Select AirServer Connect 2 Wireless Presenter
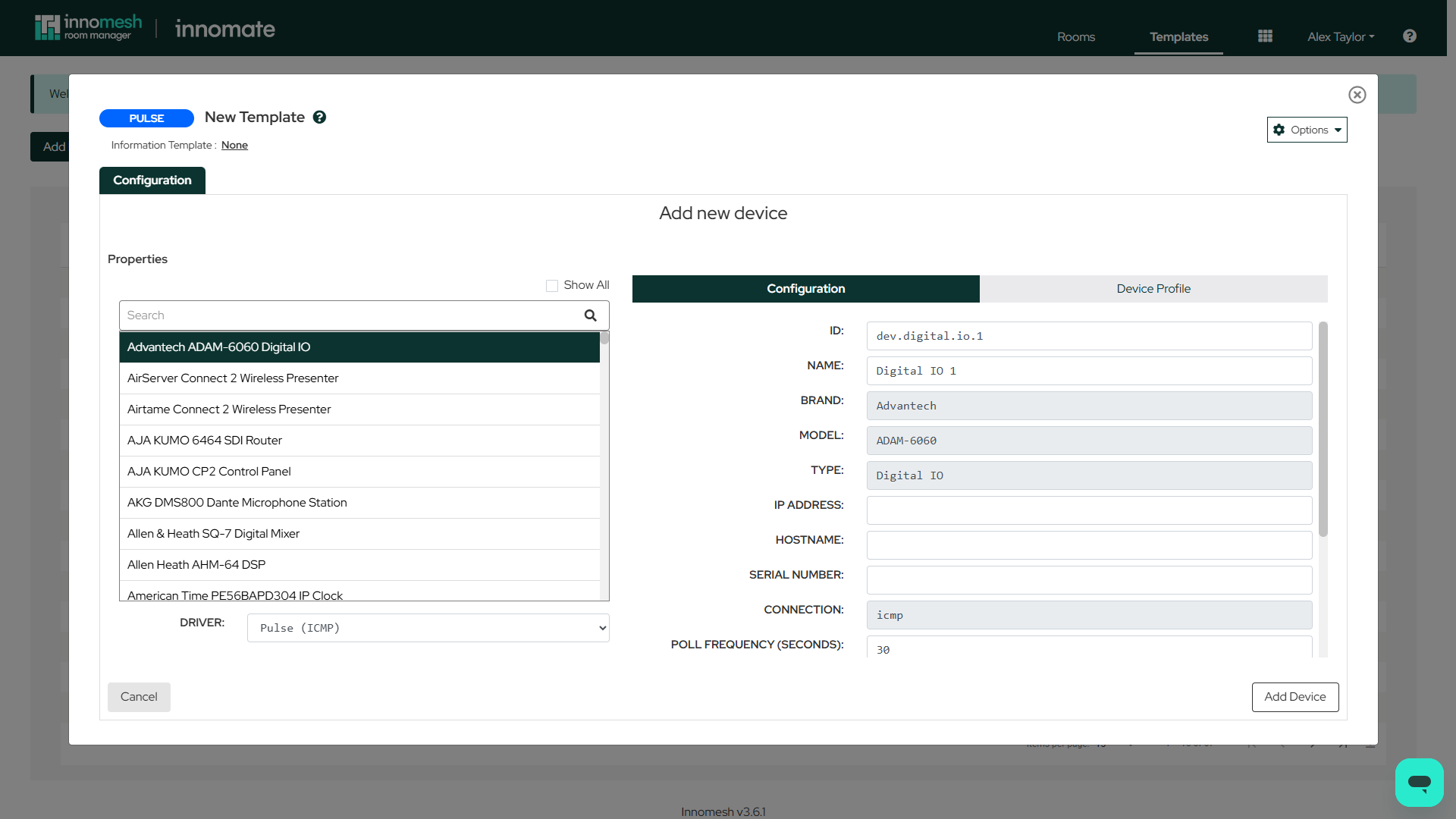The image size is (1456, 819). click(x=359, y=378)
